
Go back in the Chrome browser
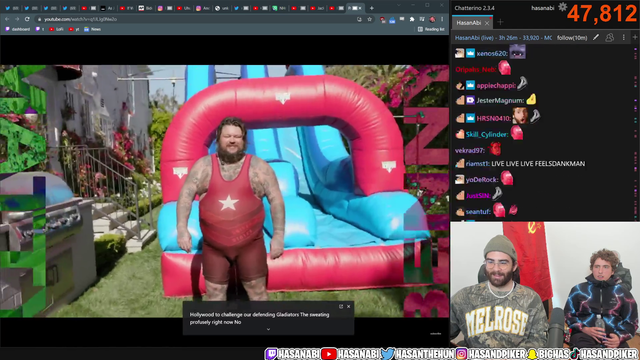tap(7, 19)
